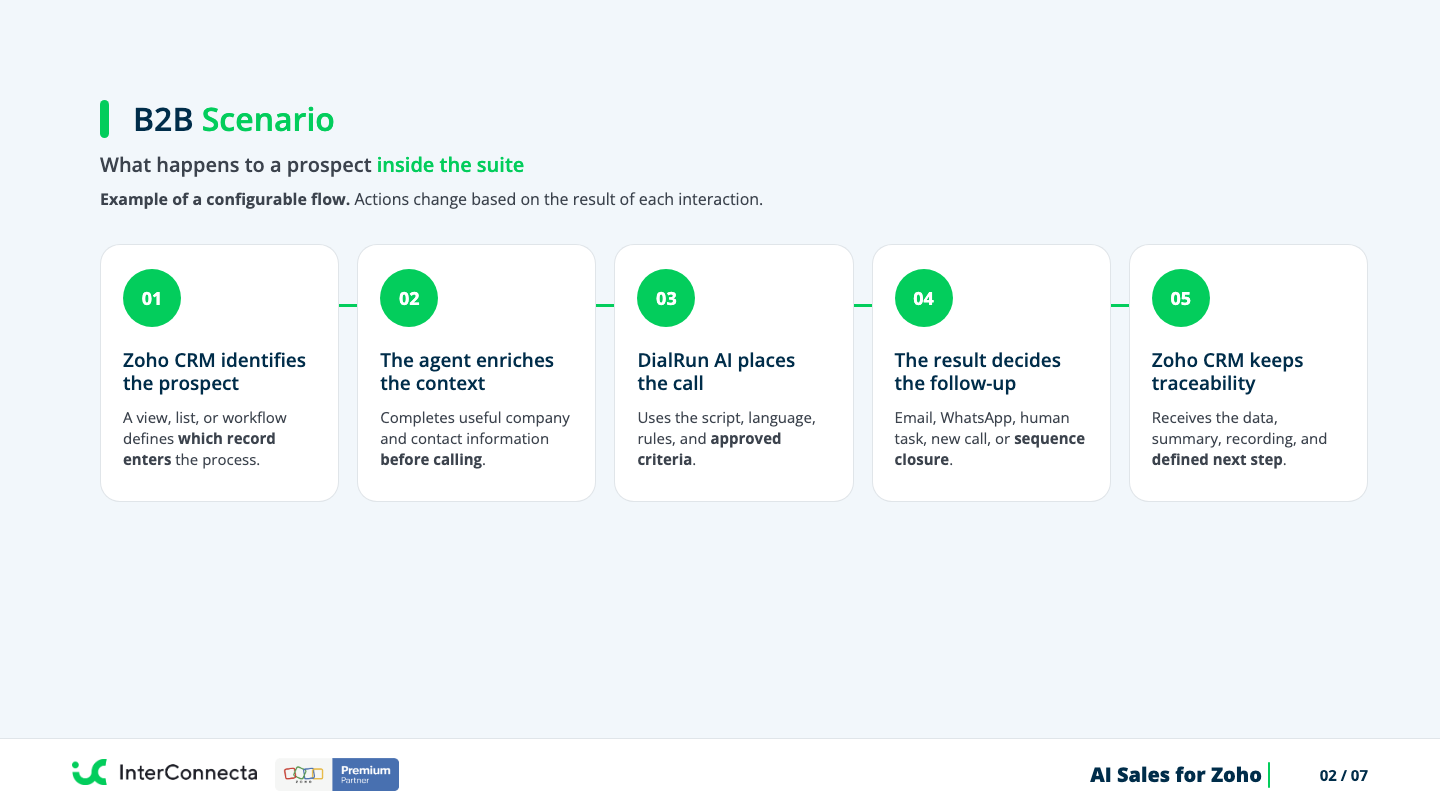Click the green 'inside the suite' text
The image size is (1440, 810).
[x=450, y=165]
